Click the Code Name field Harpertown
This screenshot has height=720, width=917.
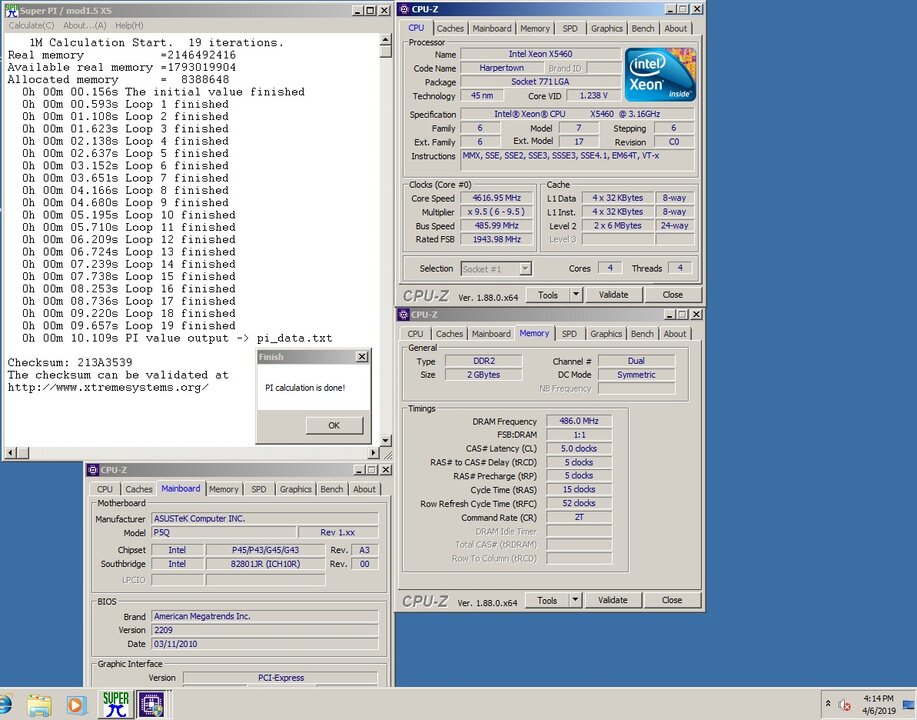(501, 68)
